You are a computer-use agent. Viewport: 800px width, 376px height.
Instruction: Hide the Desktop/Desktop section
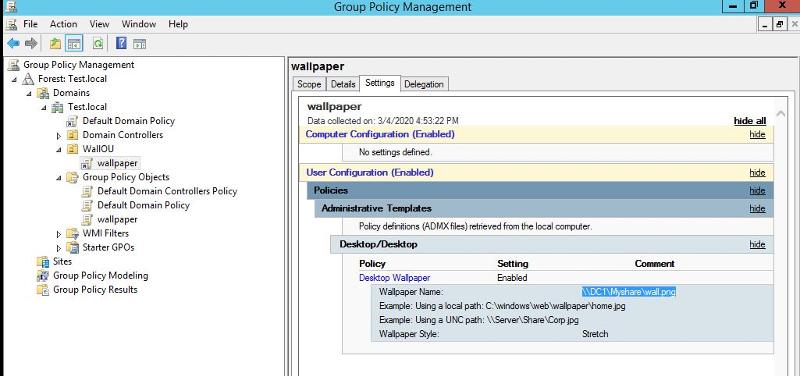[757, 244]
